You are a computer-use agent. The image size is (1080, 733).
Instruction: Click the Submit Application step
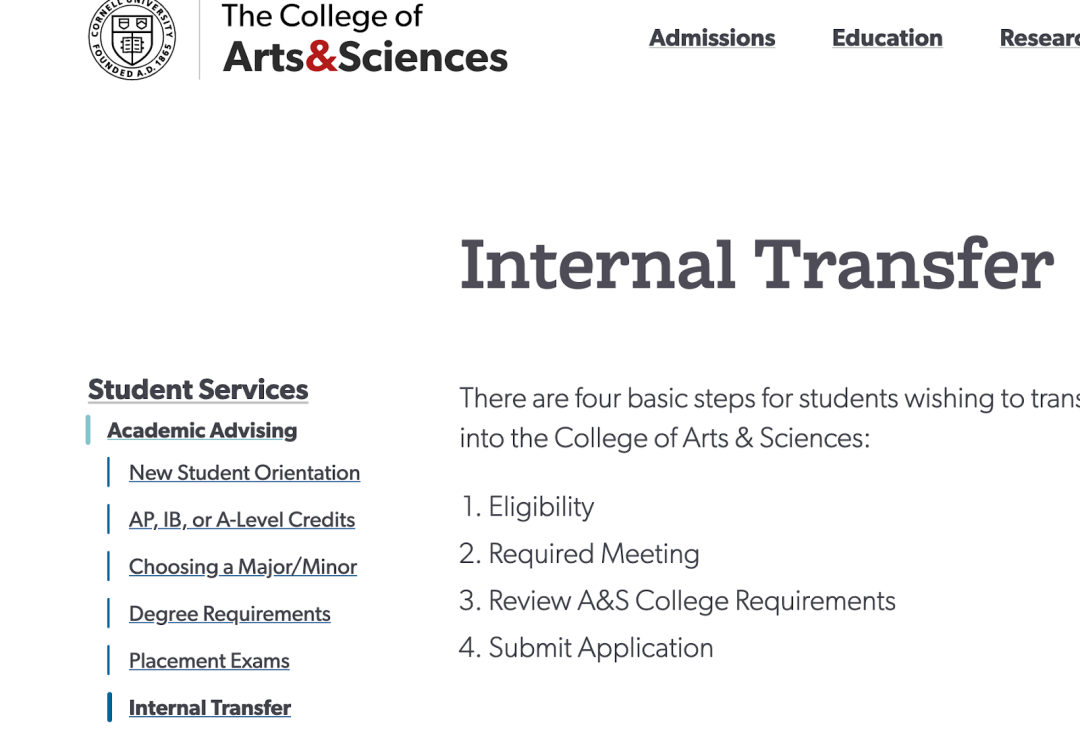tap(600, 648)
